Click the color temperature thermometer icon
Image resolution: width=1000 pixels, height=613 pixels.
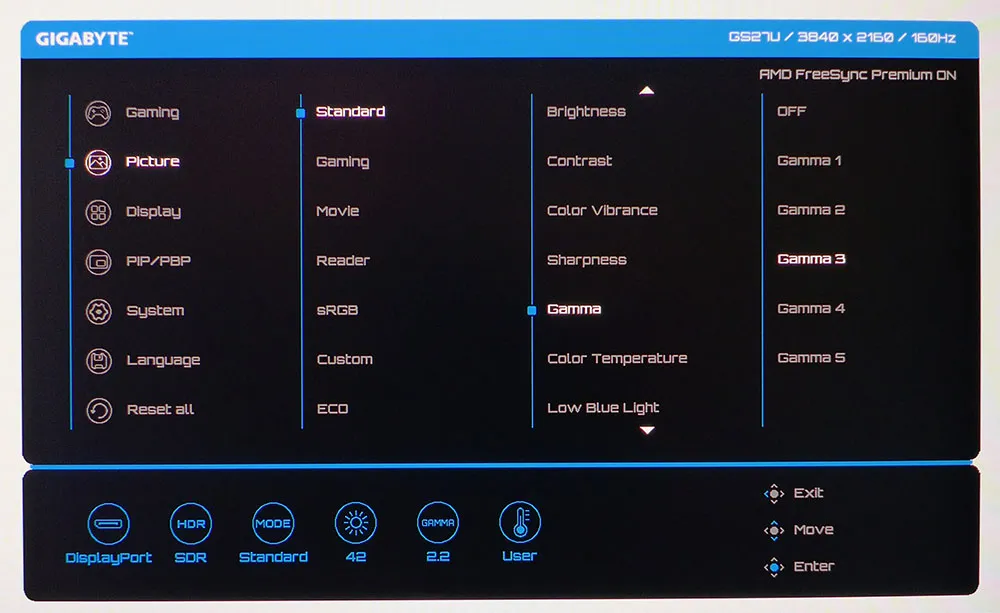click(x=520, y=522)
